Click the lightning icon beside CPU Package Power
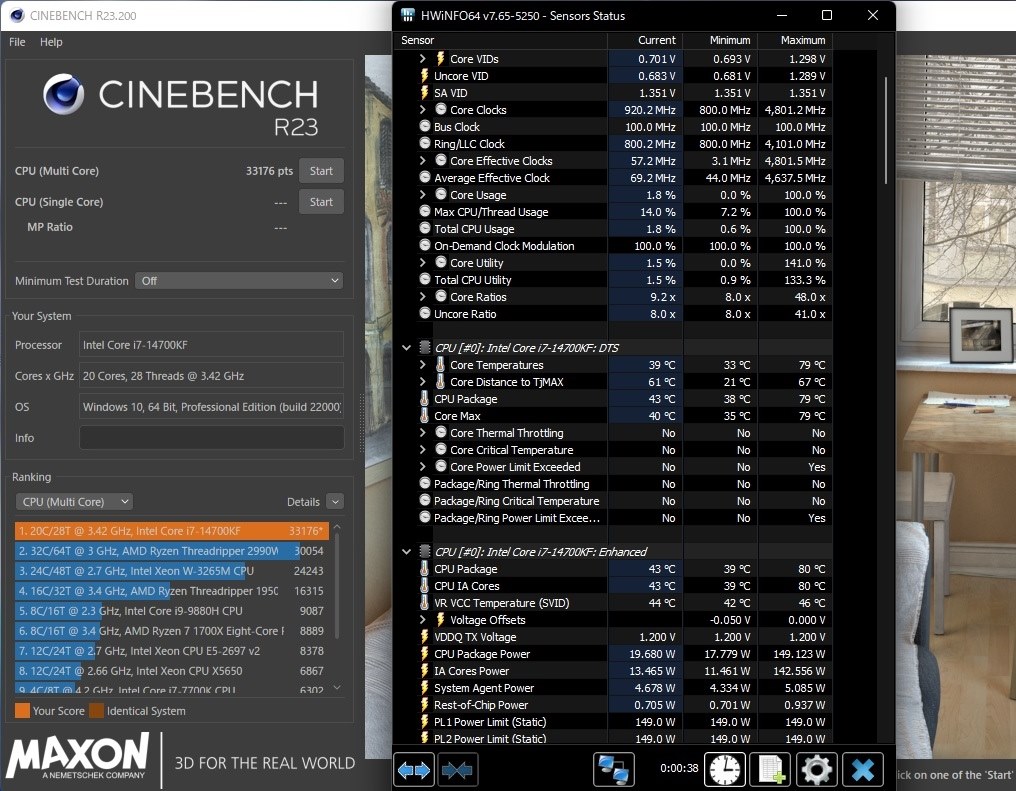Image resolution: width=1016 pixels, height=791 pixels. click(425, 654)
